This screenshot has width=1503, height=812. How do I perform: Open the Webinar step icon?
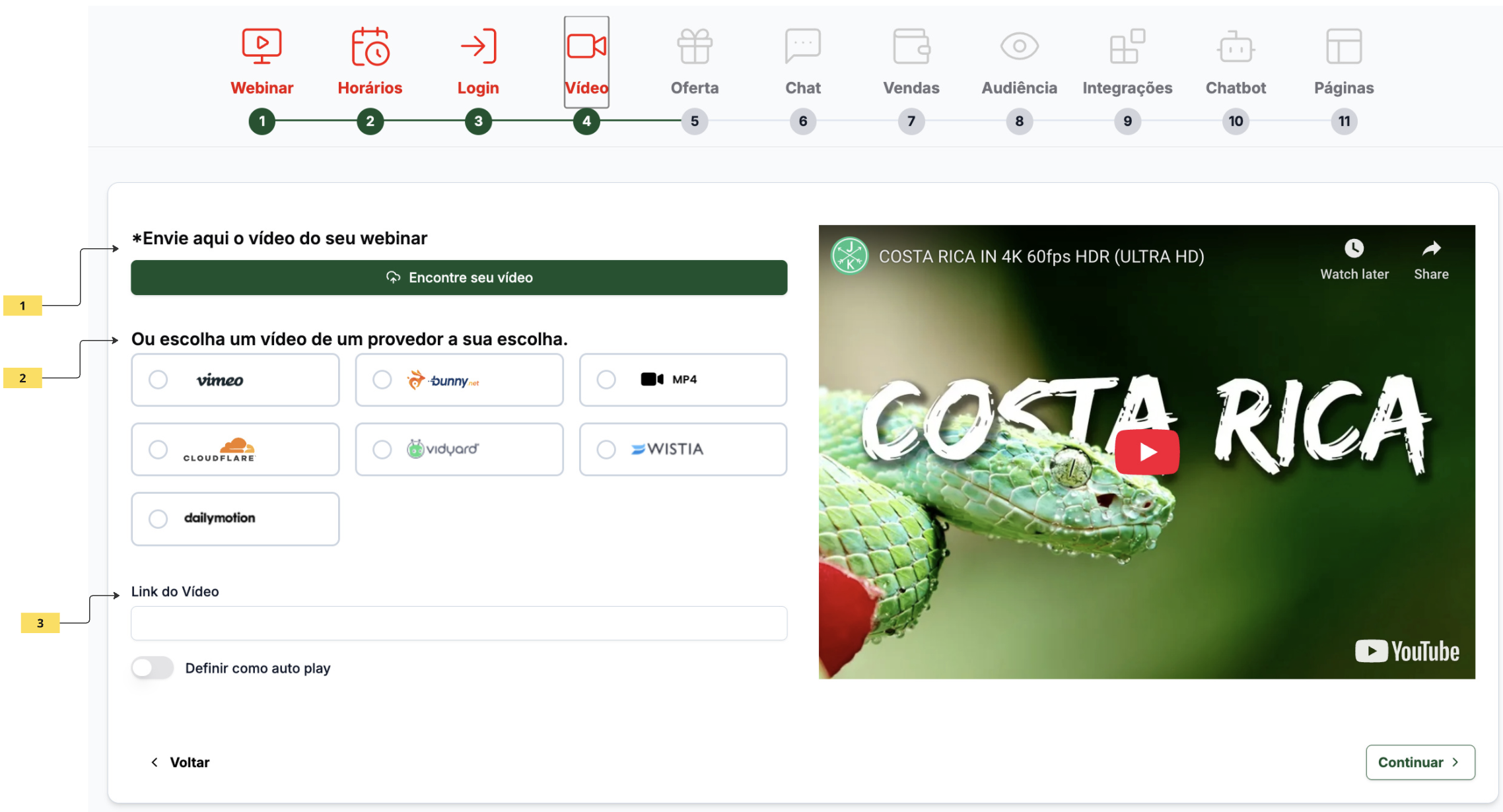(x=262, y=46)
